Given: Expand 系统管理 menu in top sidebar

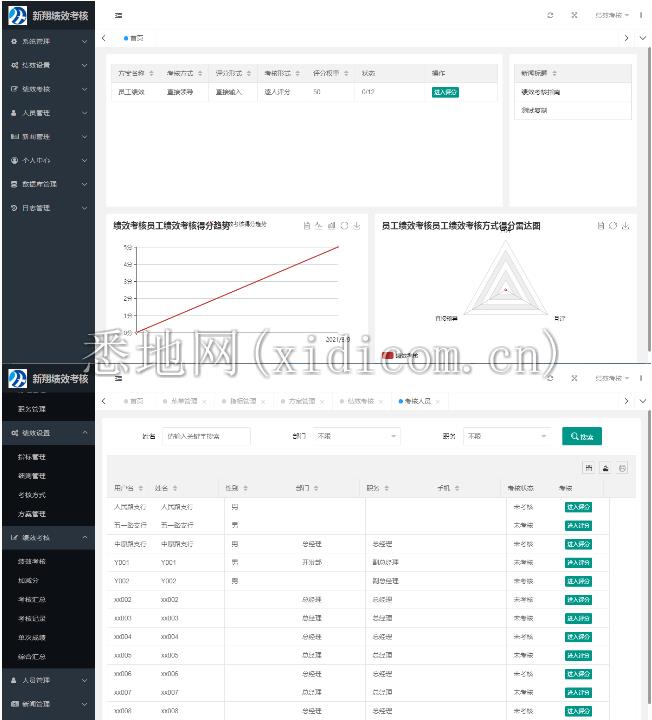Looking at the screenshot, I should click(x=48, y=41).
